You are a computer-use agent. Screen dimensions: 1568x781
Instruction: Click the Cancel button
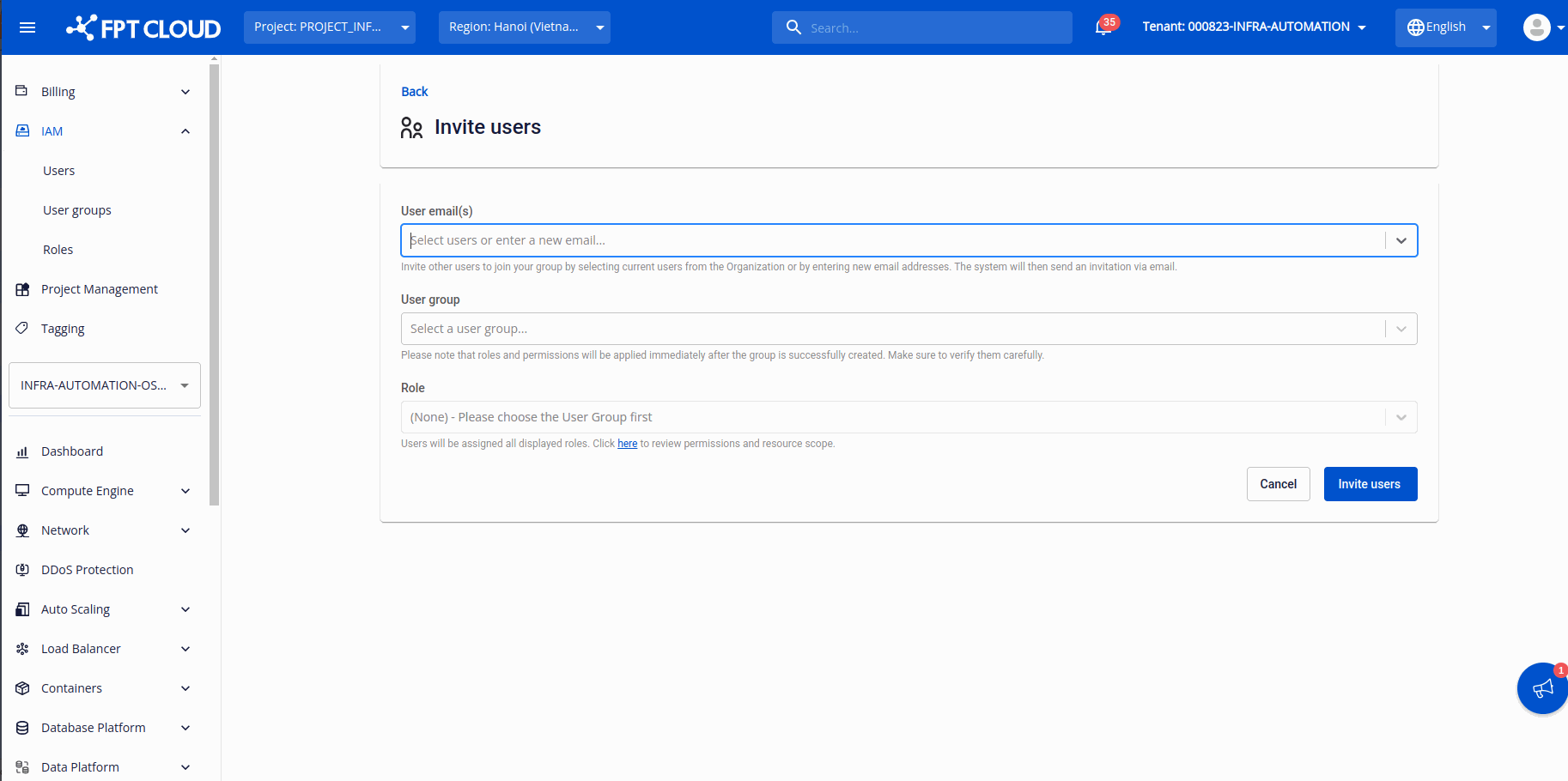click(x=1279, y=484)
